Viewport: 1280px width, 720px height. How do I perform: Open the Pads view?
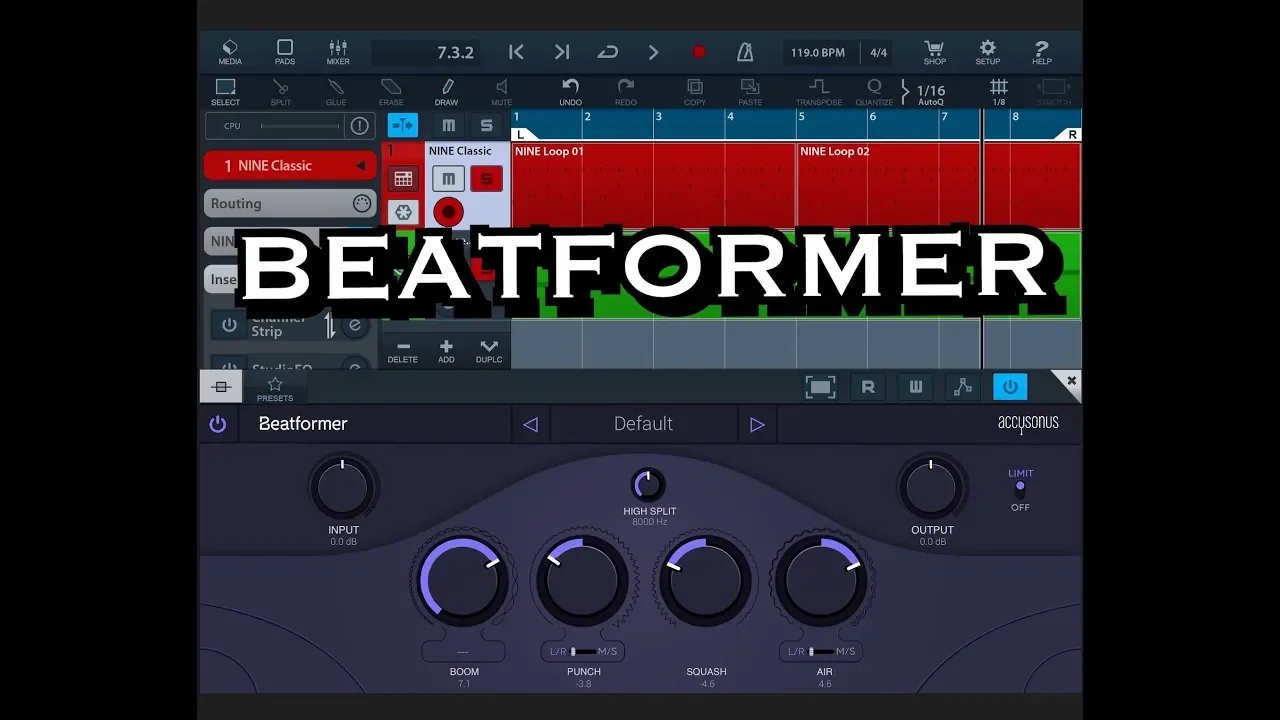285,52
